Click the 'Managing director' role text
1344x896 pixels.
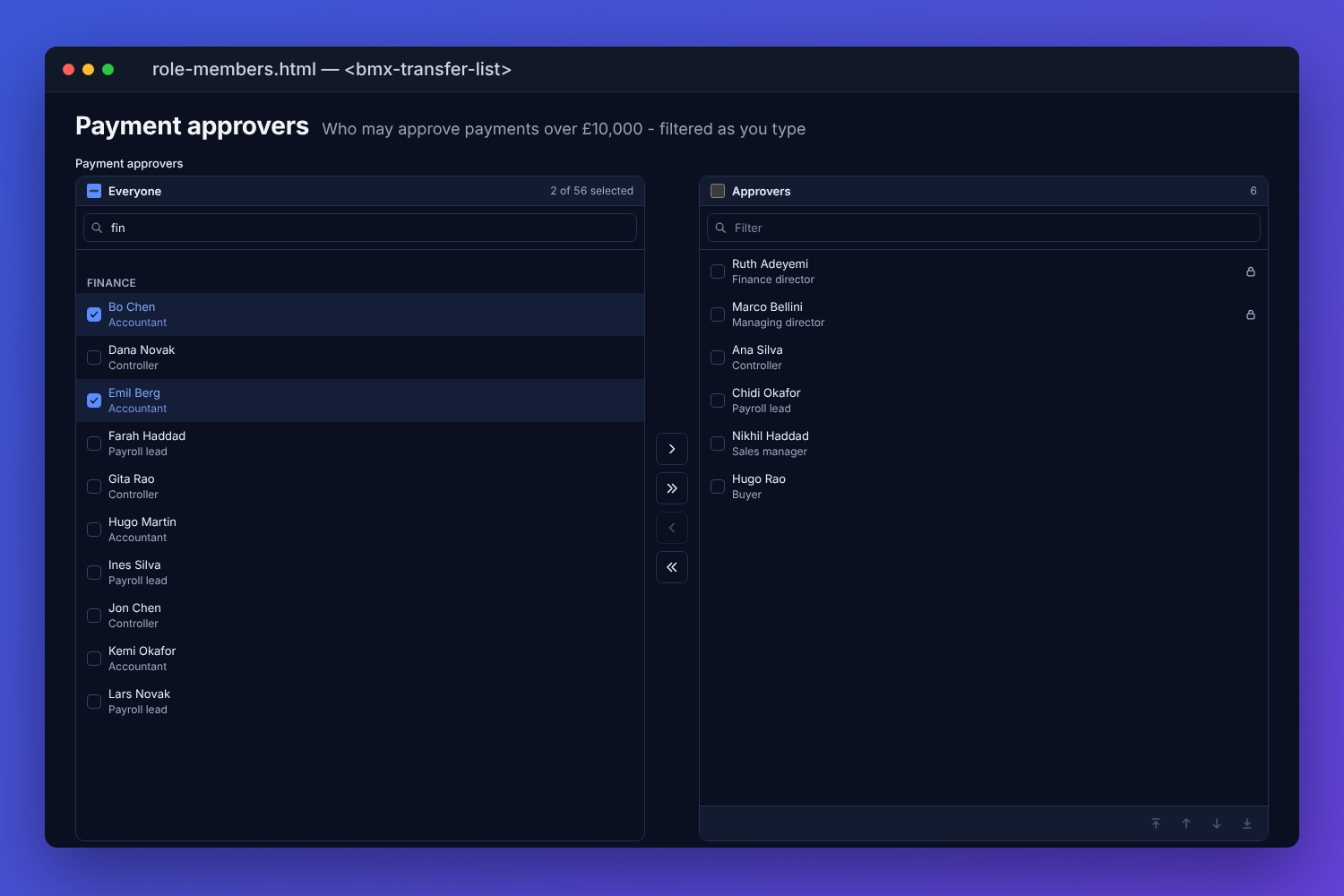click(x=778, y=323)
